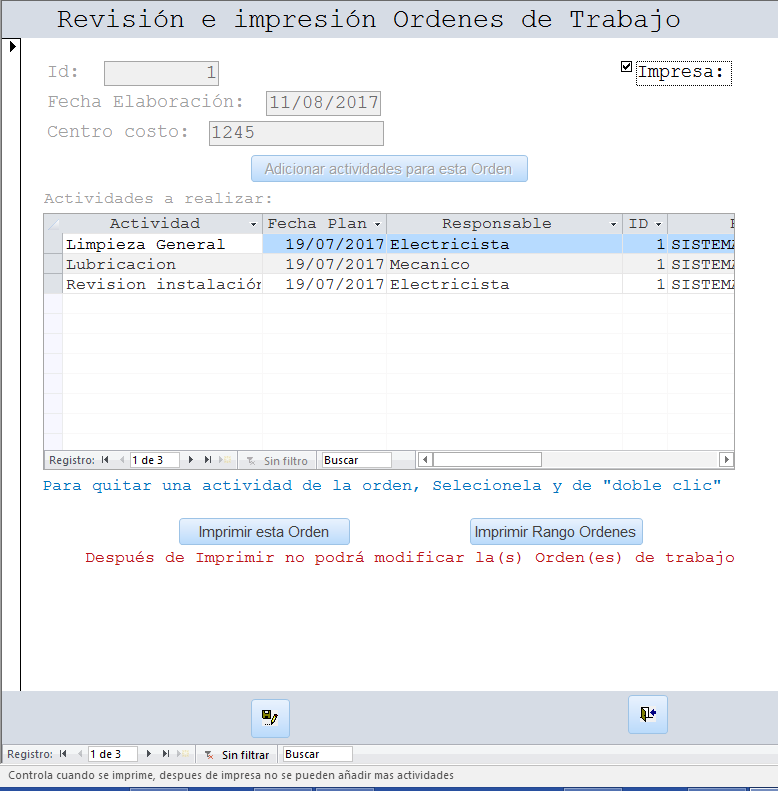Click the save record icon button
This screenshot has width=778, height=791.
point(270,717)
